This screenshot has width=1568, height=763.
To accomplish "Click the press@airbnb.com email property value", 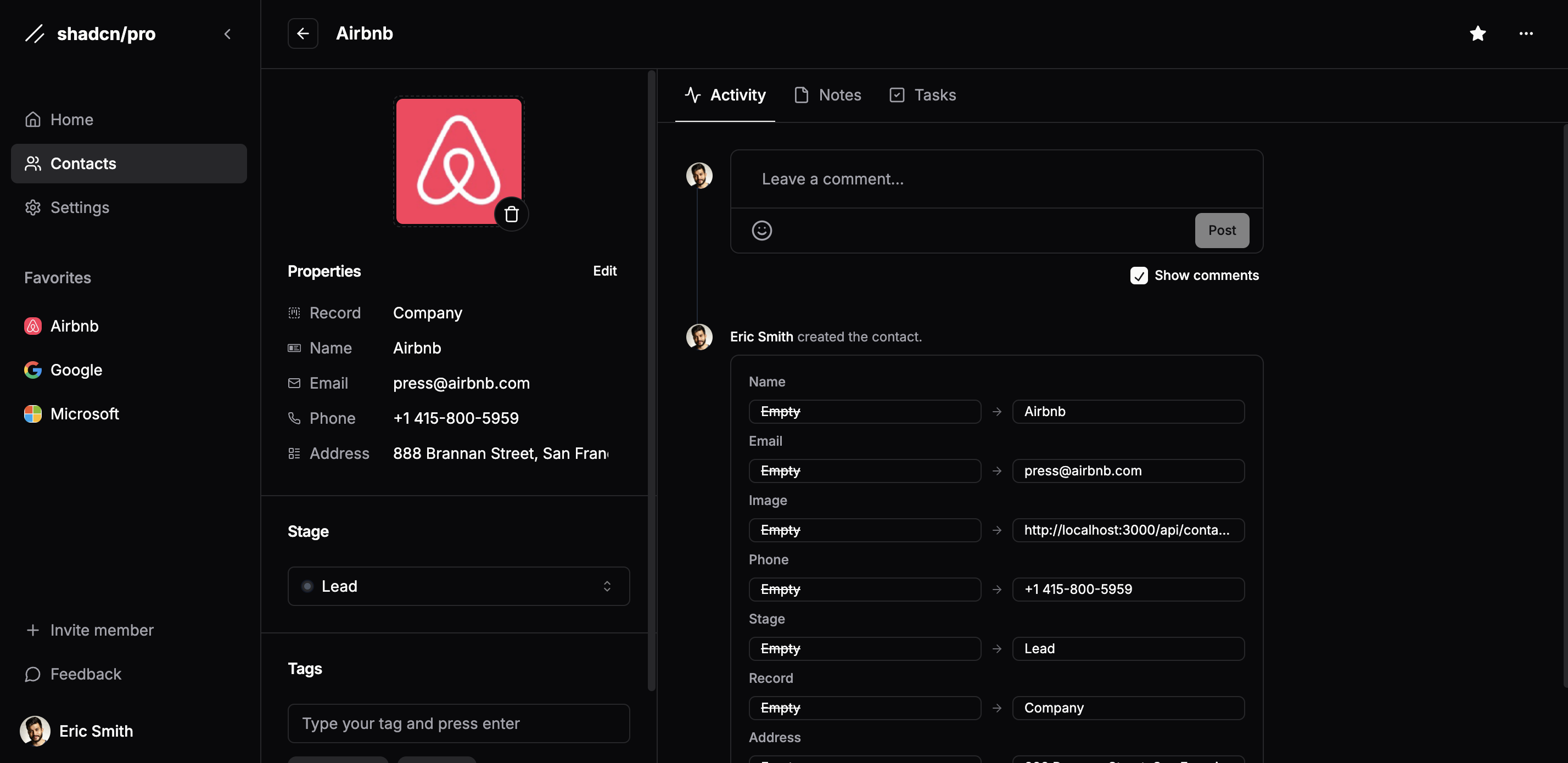I will point(461,383).
